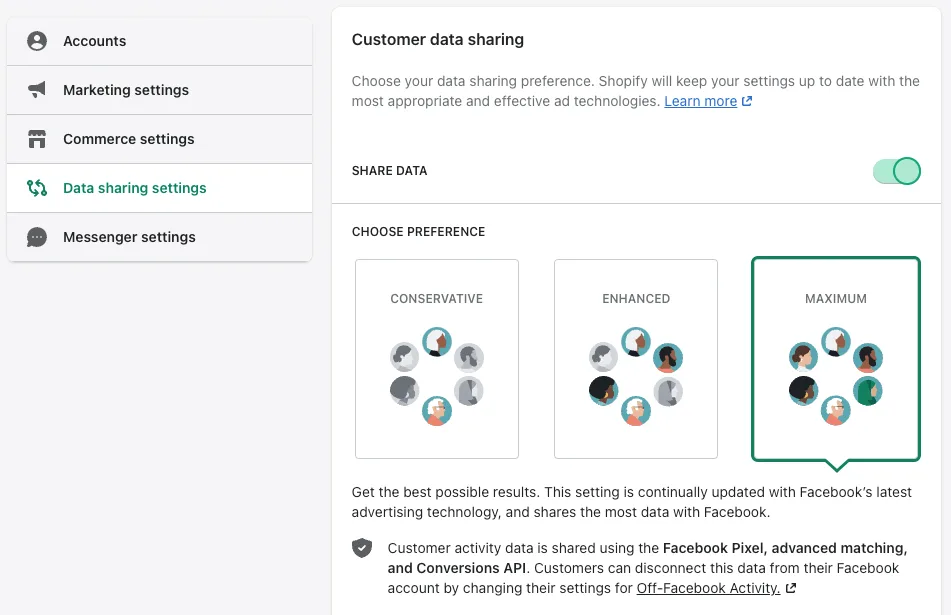951x615 pixels.
Task: Click the Maximum avatar circle illustration
Action: pyautogui.click(x=836, y=376)
